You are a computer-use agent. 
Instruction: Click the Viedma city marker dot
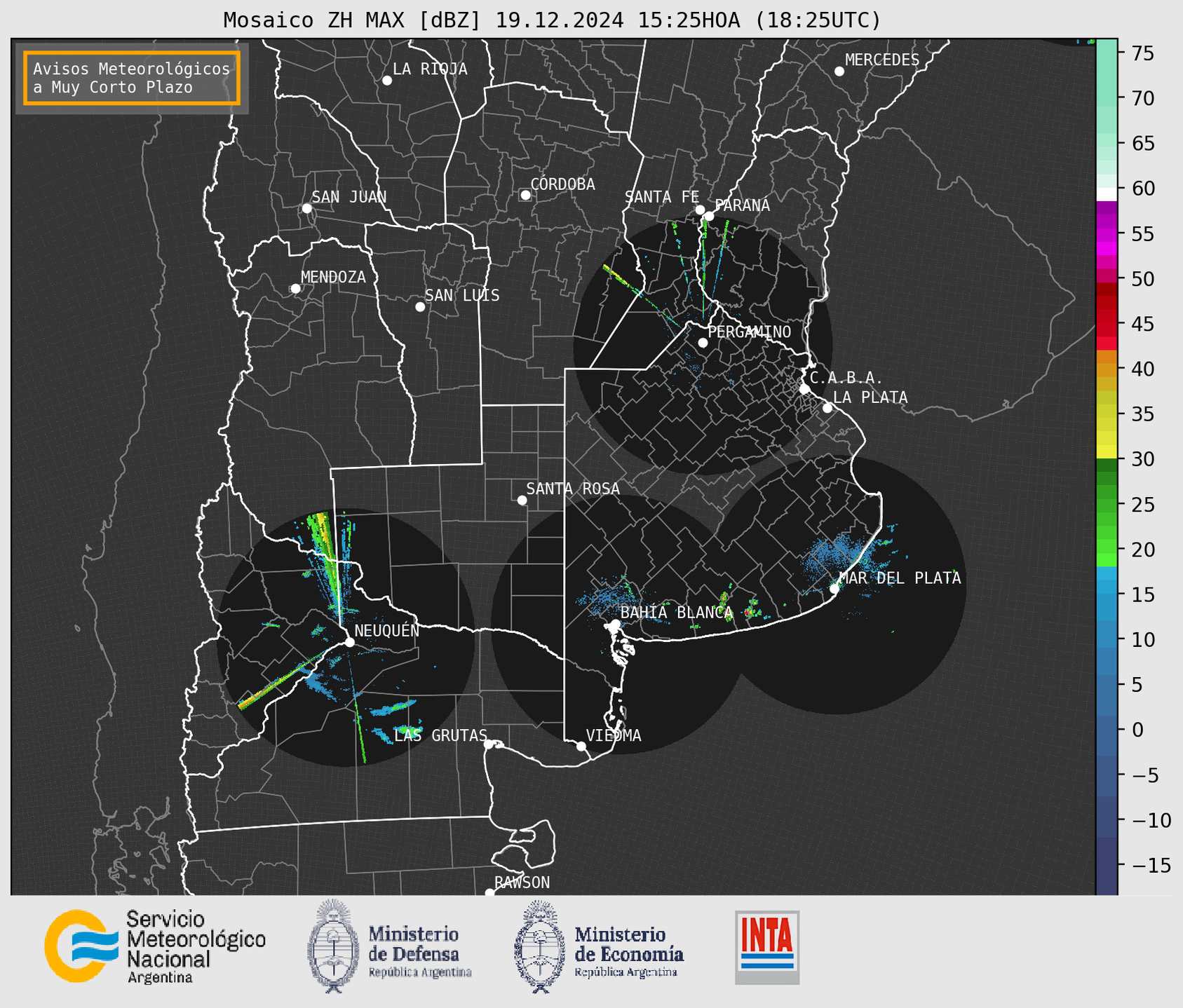(x=581, y=747)
